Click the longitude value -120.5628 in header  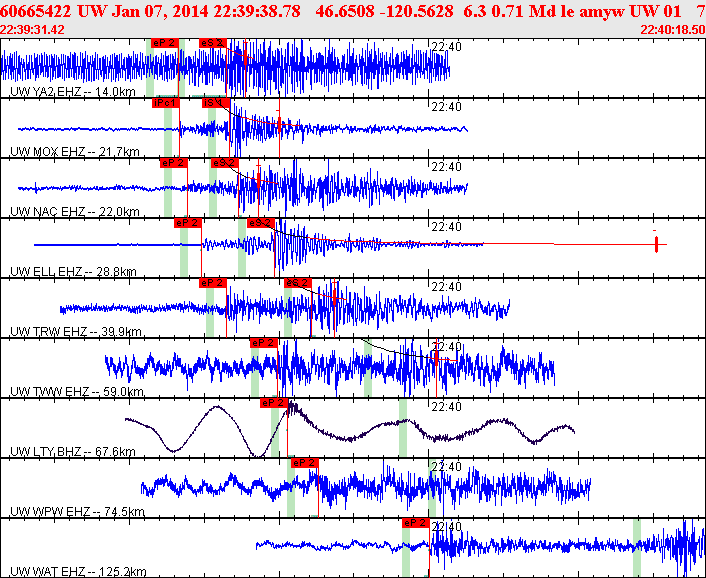click(416, 11)
